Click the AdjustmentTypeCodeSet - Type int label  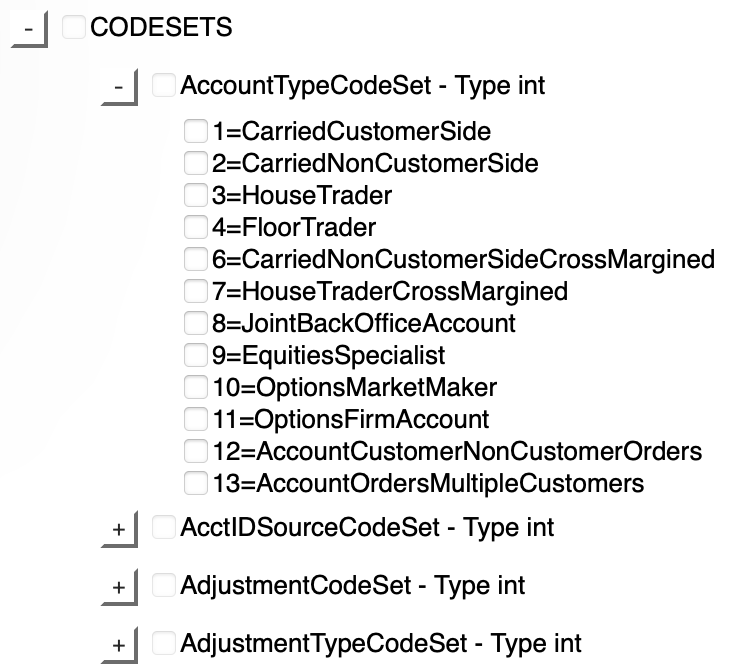[380, 643]
